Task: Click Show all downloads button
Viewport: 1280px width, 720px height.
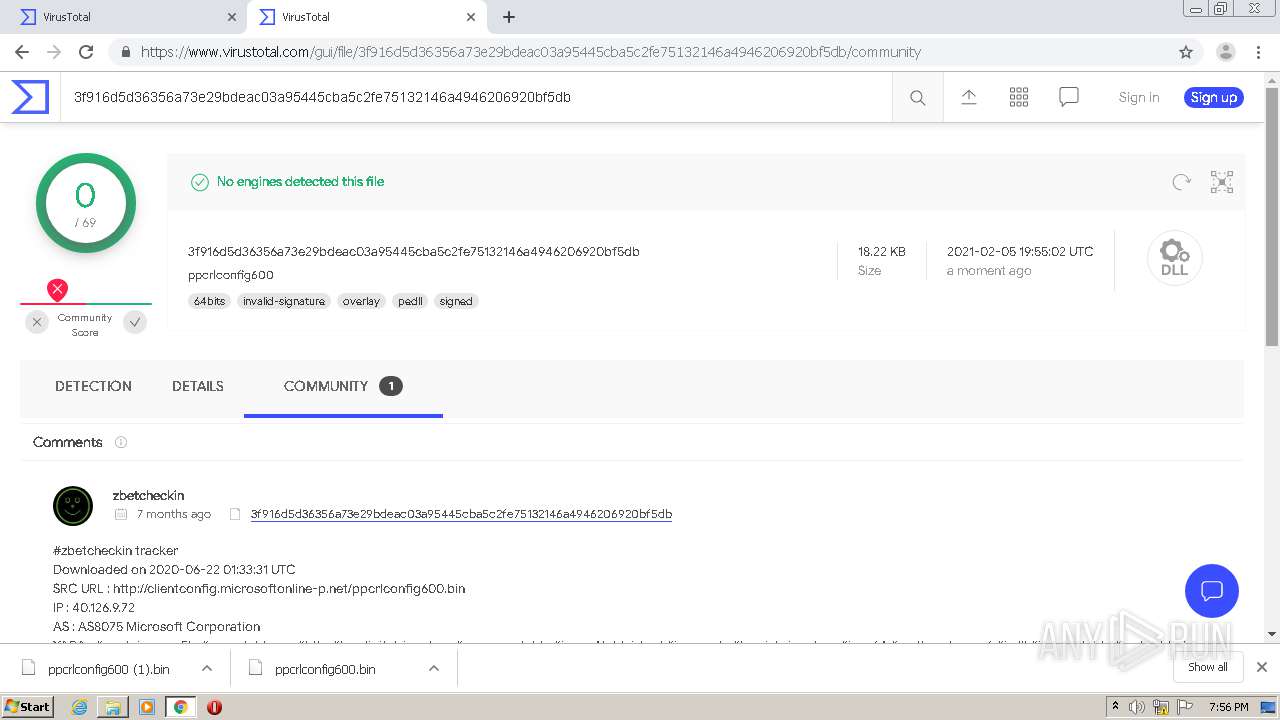Action: [1208, 667]
